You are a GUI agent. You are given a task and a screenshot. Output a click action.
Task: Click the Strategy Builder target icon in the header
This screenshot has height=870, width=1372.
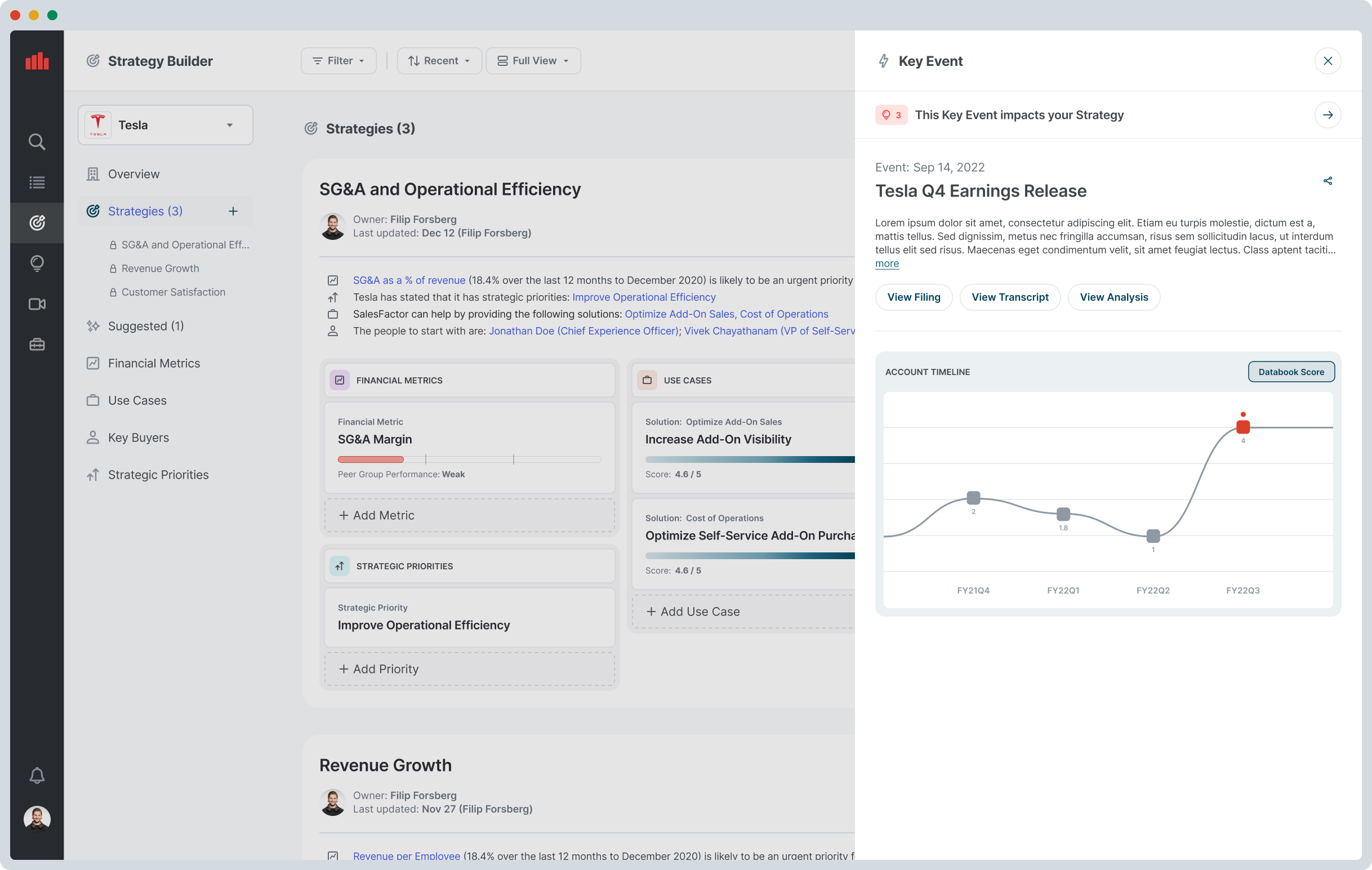[x=93, y=61]
